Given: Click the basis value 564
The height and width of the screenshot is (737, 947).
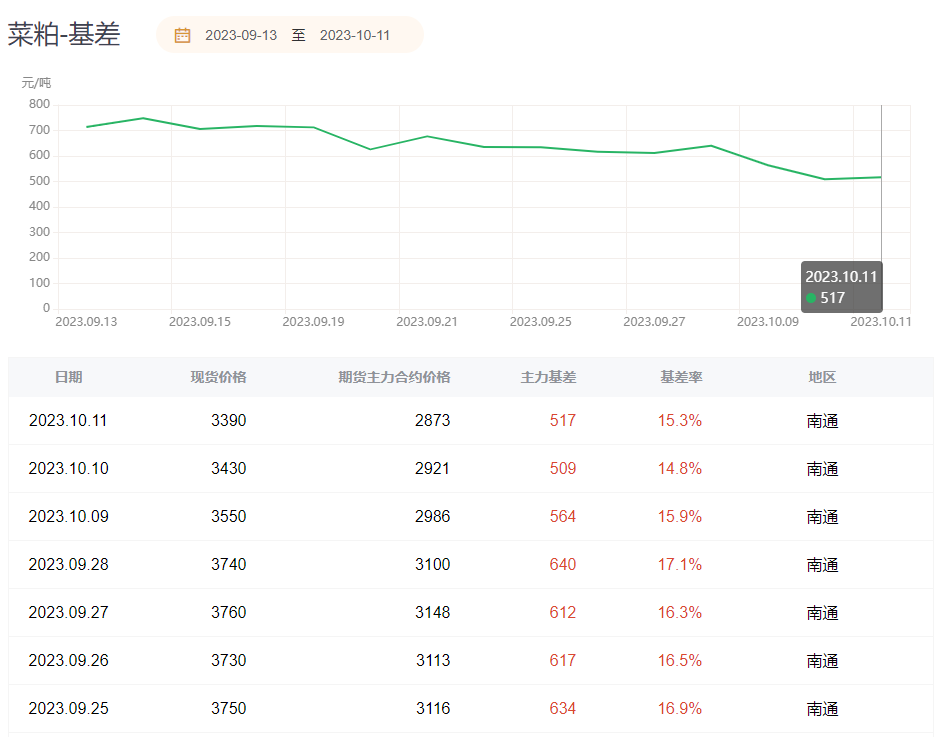Looking at the screenshot, I should pyautogui.click(x=562, y=517).
